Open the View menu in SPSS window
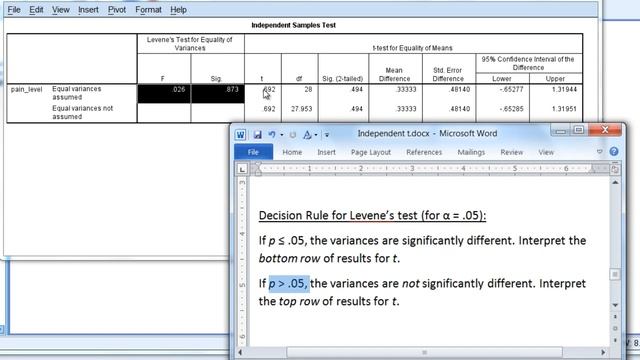This screenshot has height=360, width=640. 60,9
